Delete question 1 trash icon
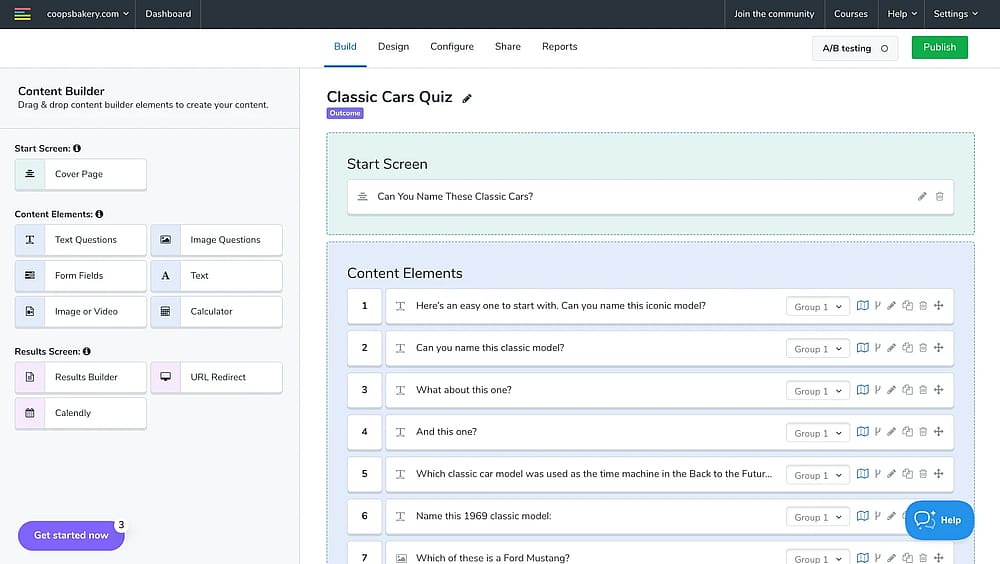 923,306
